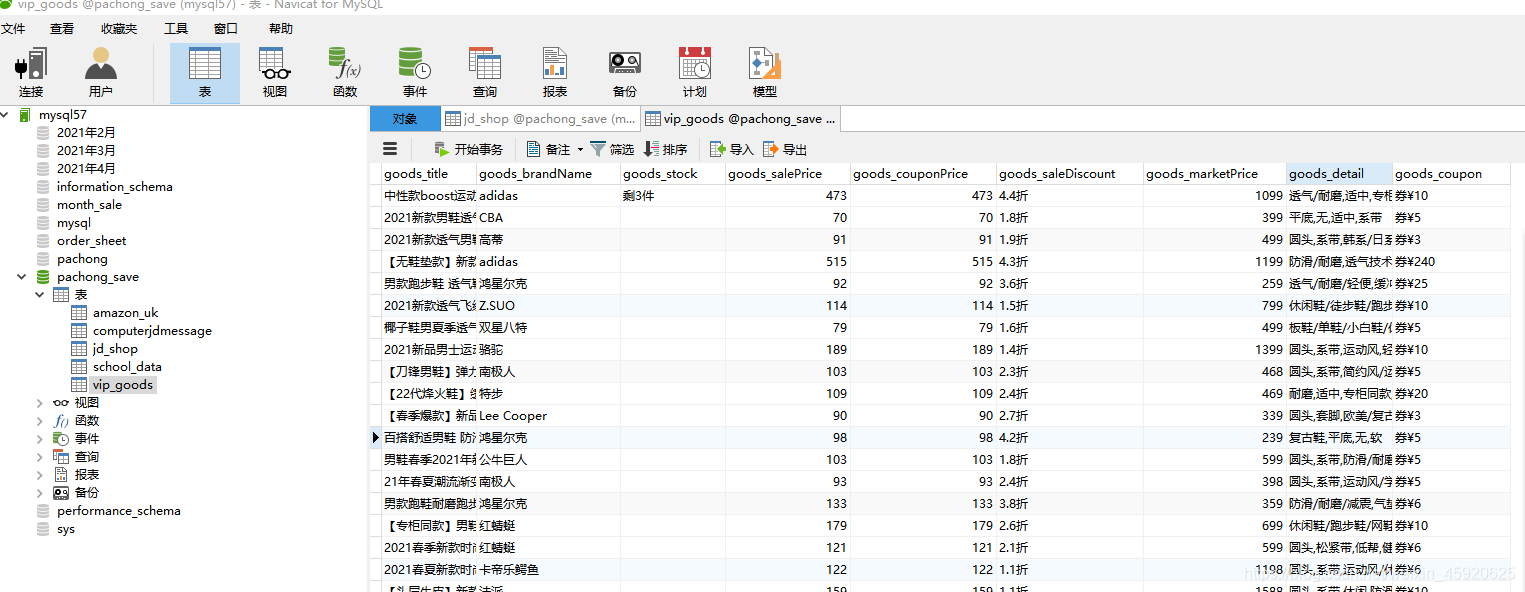Open the 计划 schedule toolbar icon
This screenshot has width=1525, height=592.
(695, 73)
